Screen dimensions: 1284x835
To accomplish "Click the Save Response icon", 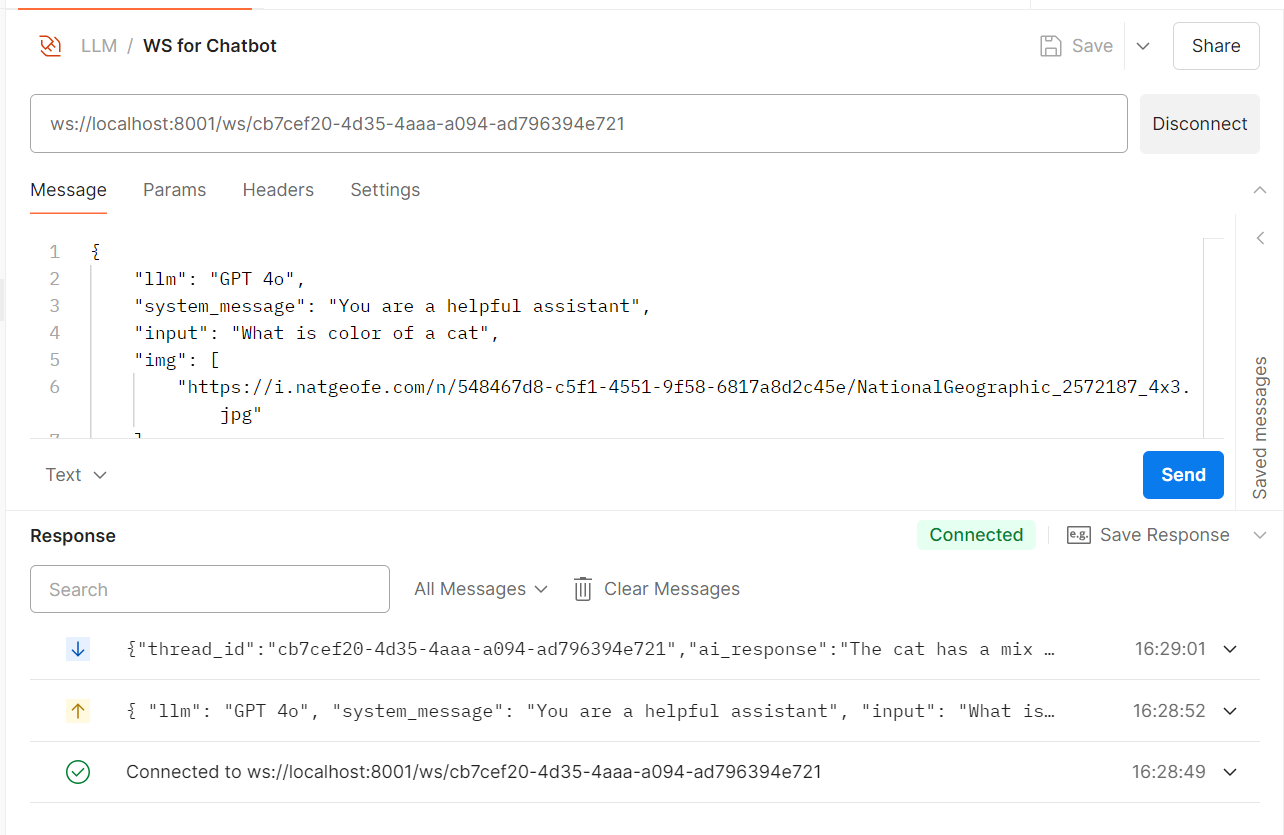I will coord(1078,535).
